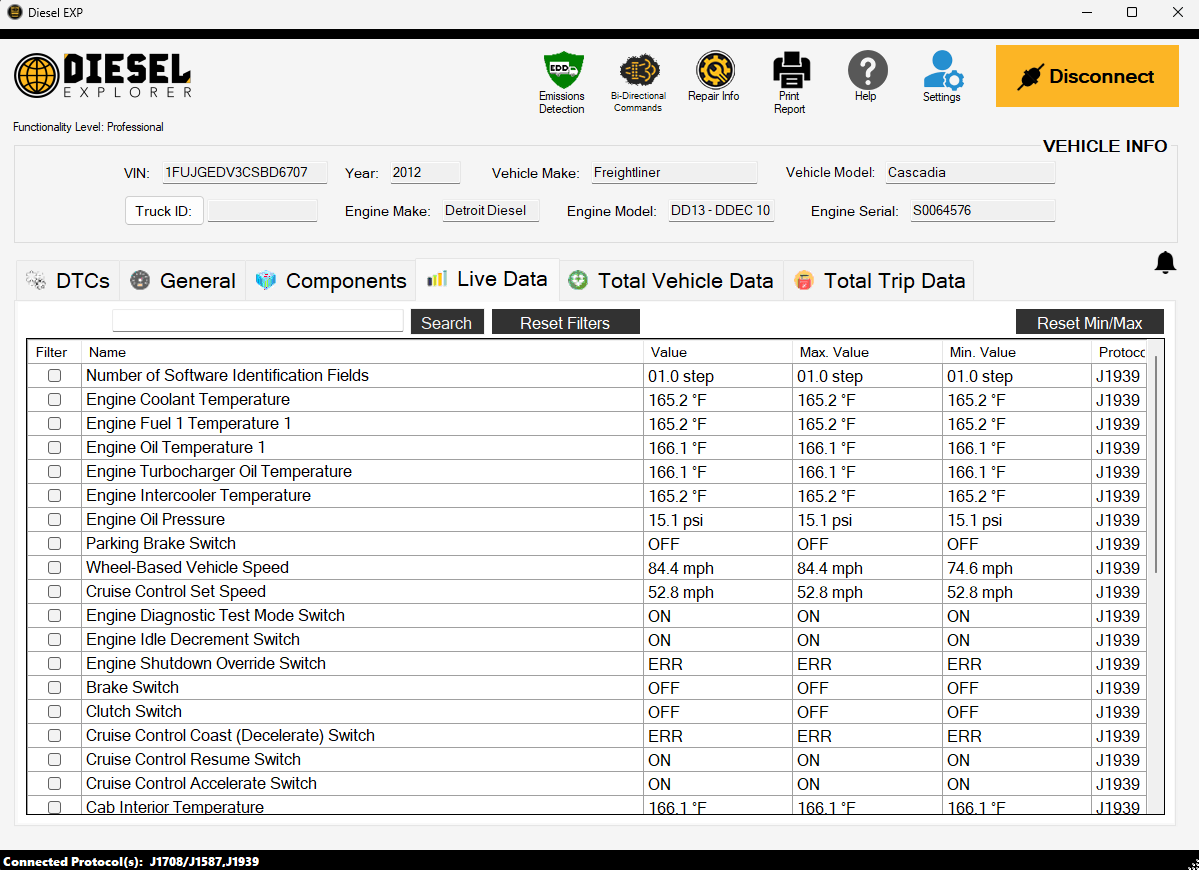1199x870 pixels.
Task: Click the Vehicle Make field
Action: click(x=674, y=173)
